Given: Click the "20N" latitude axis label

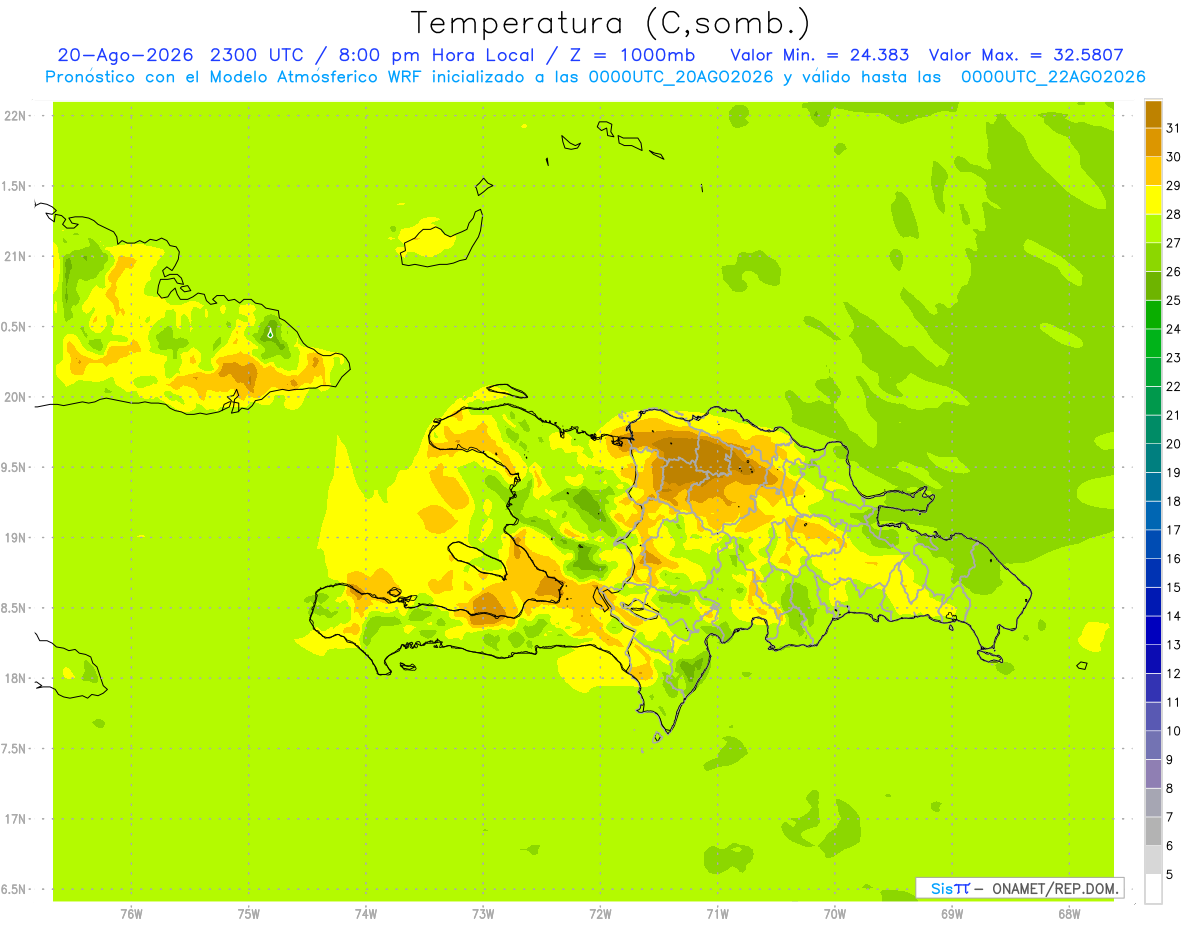Looking at the screenshot, I should (15, 397).
